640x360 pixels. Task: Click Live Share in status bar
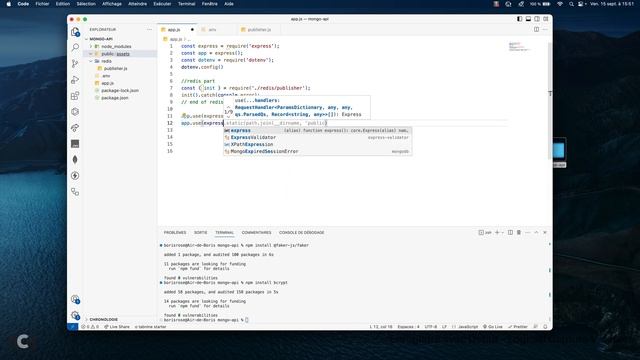pos(116,327)
